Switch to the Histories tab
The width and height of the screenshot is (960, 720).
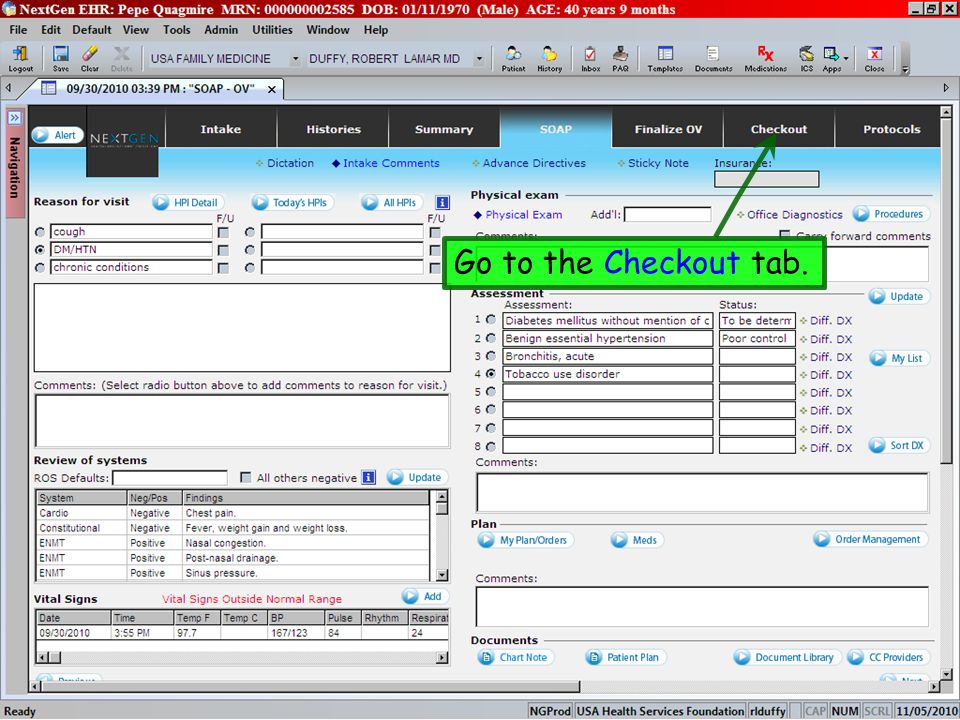[333, 129]
